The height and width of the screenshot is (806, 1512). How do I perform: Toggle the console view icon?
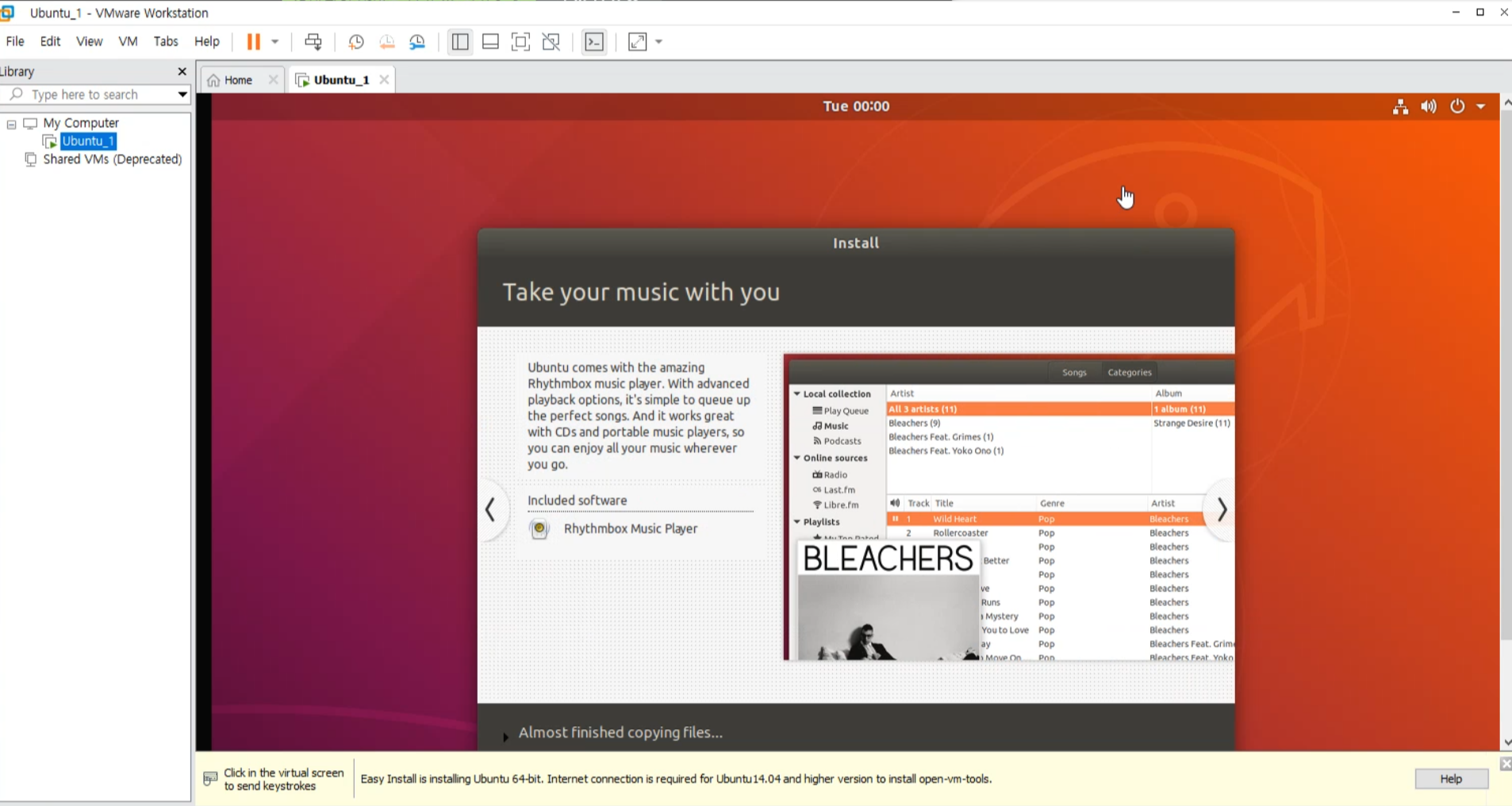tap(594, 42)
